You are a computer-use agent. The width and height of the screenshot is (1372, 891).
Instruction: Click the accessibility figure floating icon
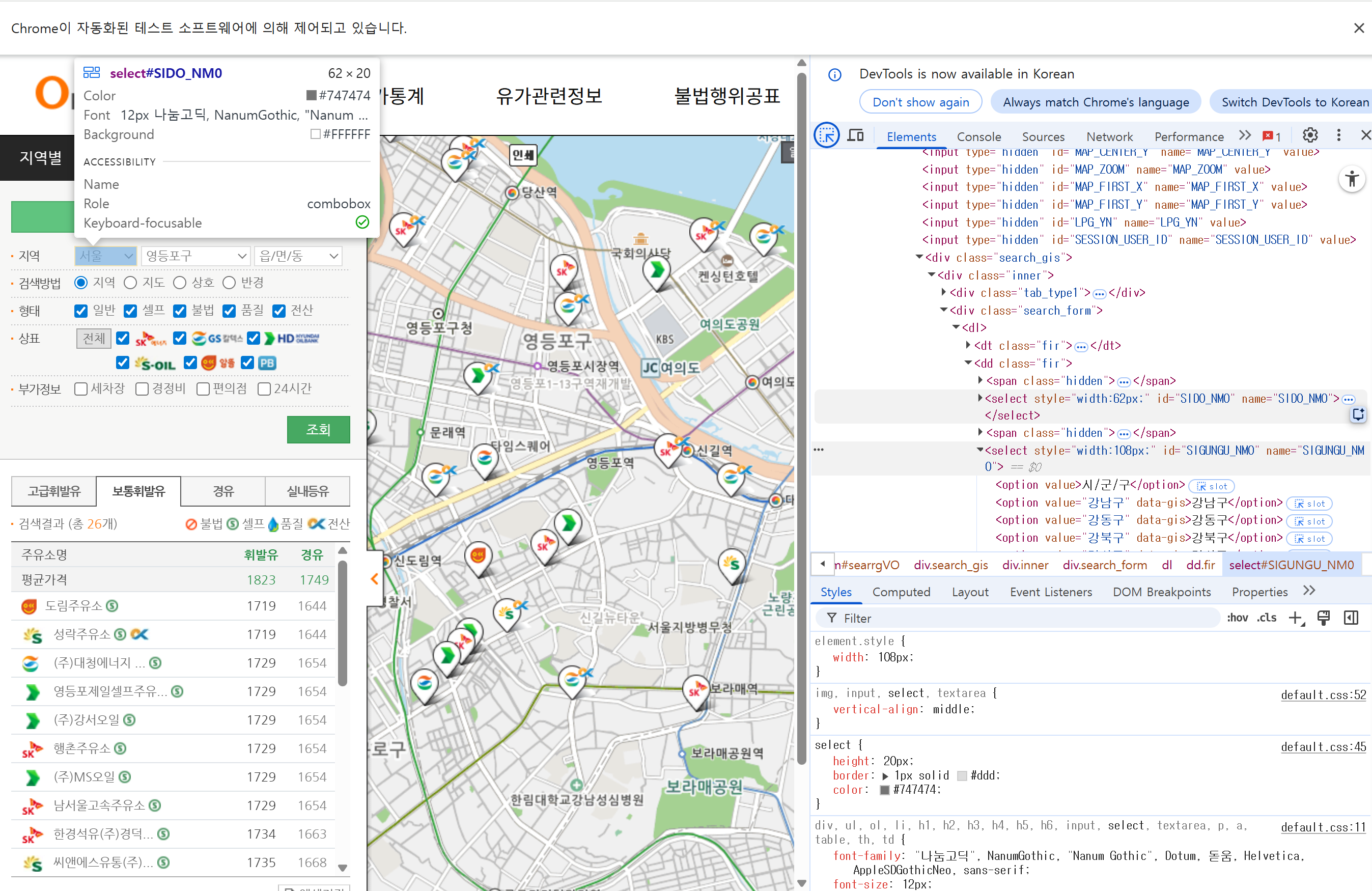click(1352, 178)
